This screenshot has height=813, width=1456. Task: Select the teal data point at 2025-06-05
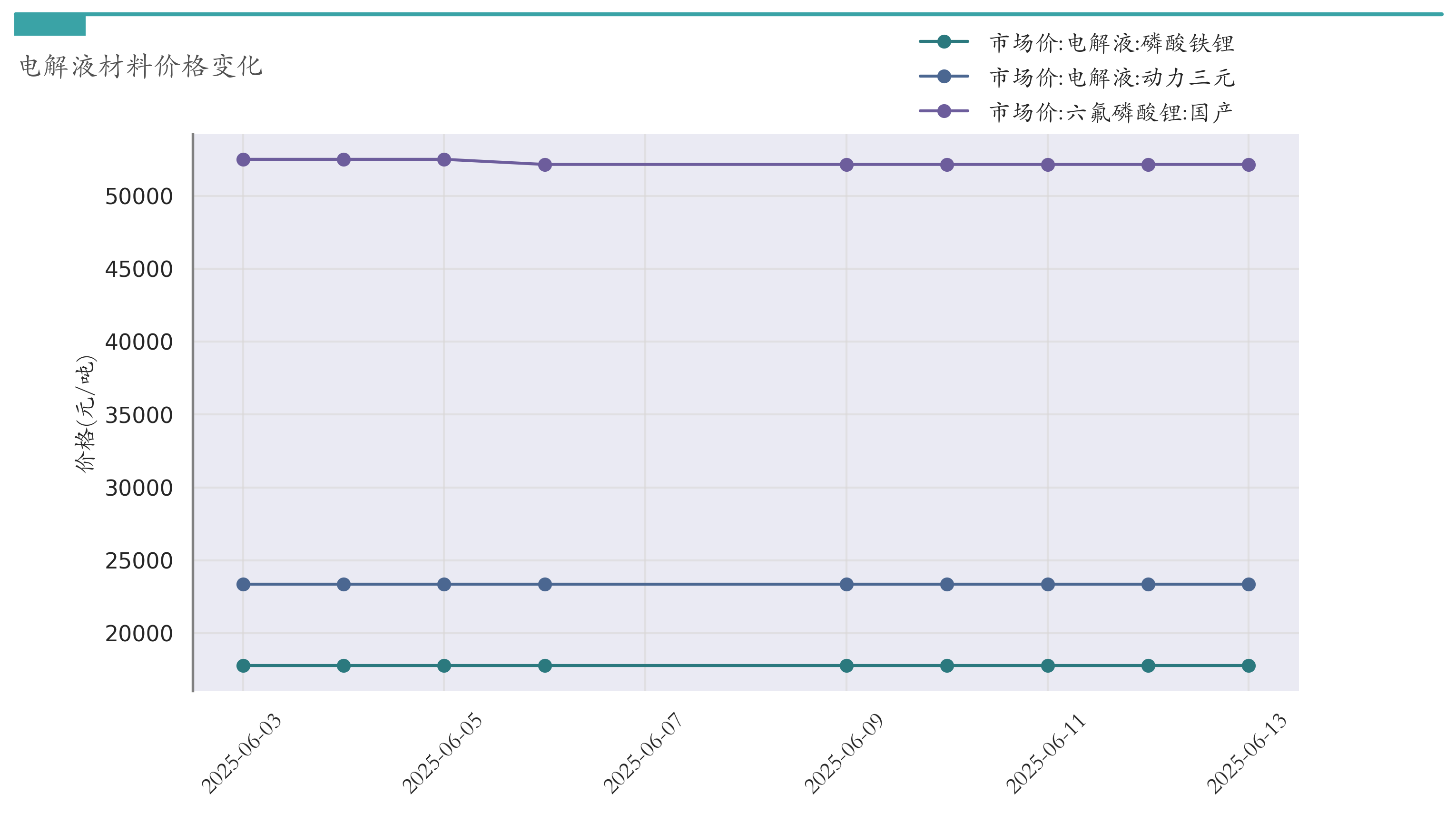pyautogui.click(x=444, y=666)
